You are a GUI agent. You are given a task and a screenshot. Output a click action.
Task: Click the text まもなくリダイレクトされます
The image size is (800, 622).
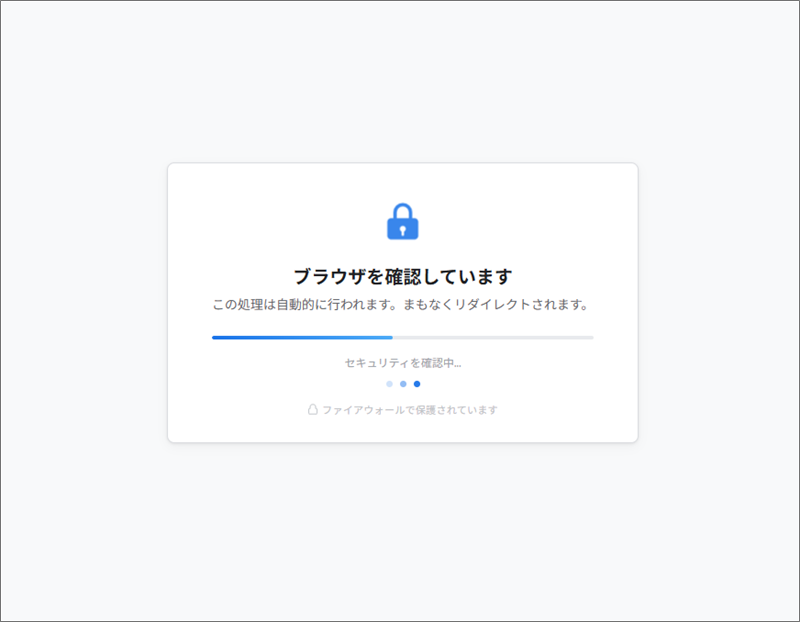pyautogui.click(x=491, y=305)
